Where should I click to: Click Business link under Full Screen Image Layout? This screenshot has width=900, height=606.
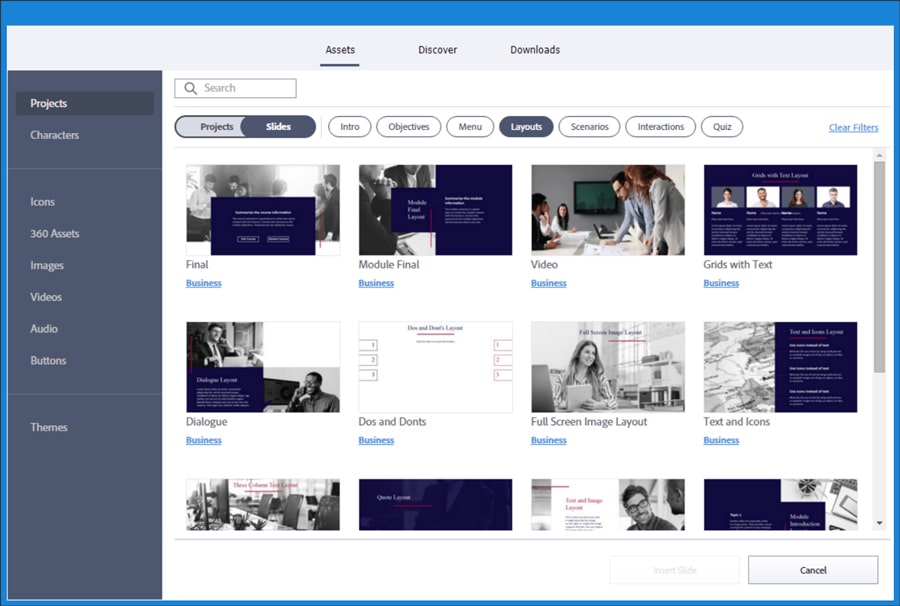click(x=549, y=440)
